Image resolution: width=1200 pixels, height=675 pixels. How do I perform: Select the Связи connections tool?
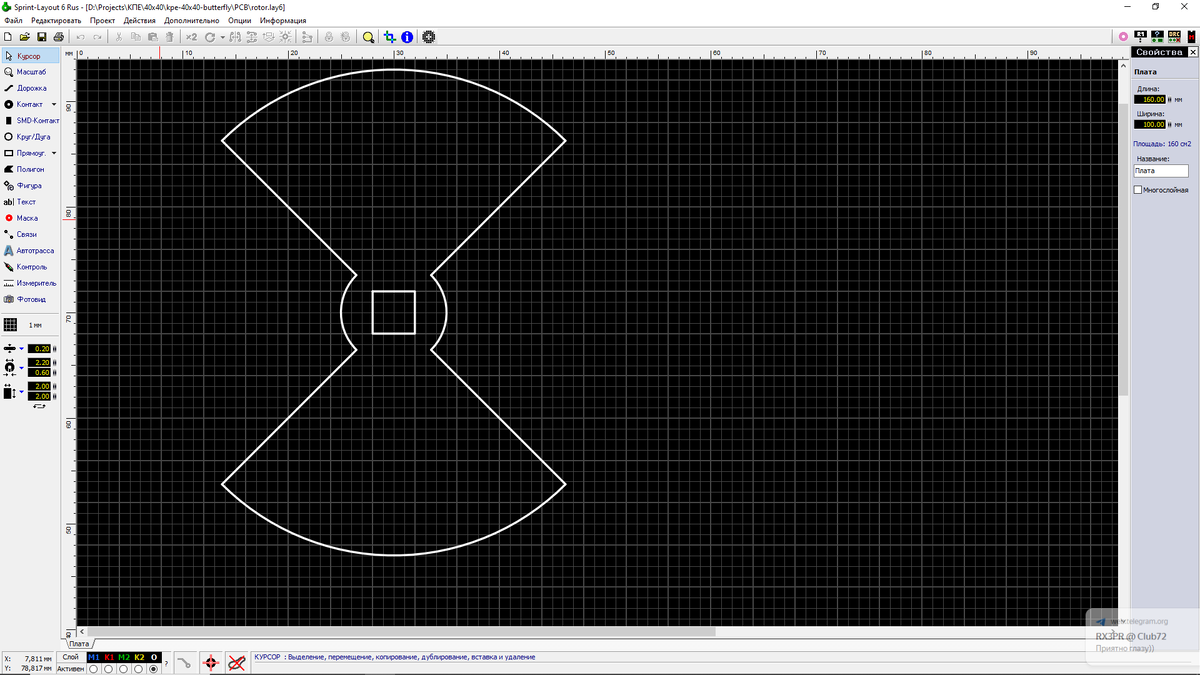[x=30, y=234]
